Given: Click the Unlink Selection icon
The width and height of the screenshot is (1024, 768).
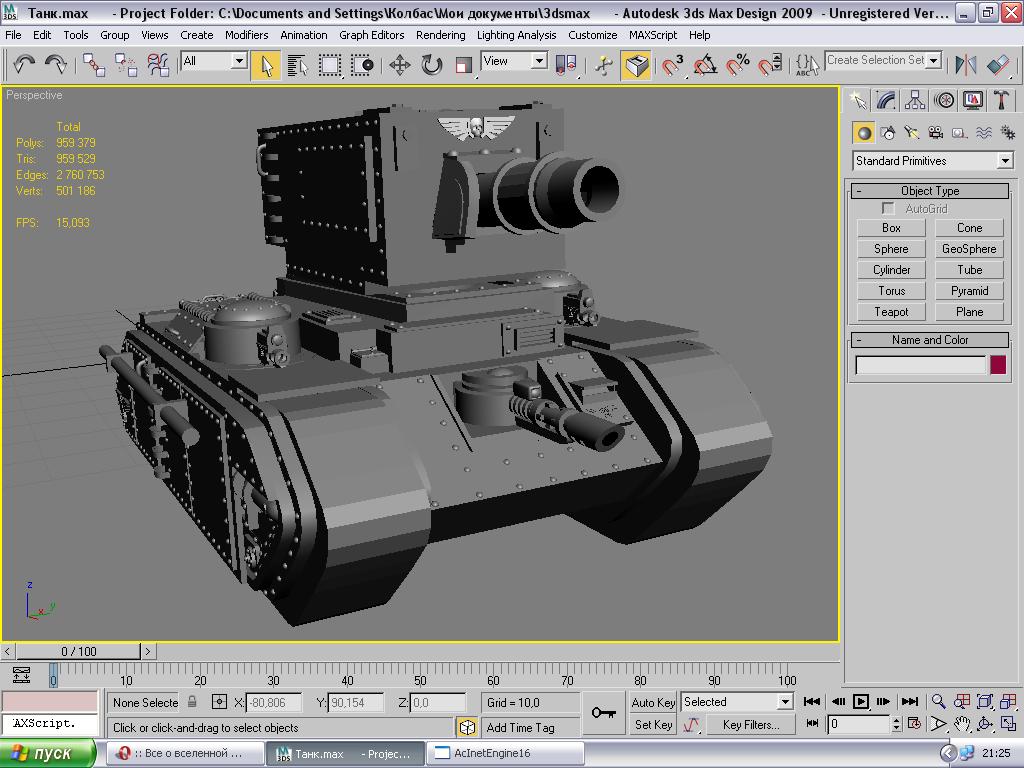Looking at the screenshot, I should [x=126, y=65].
